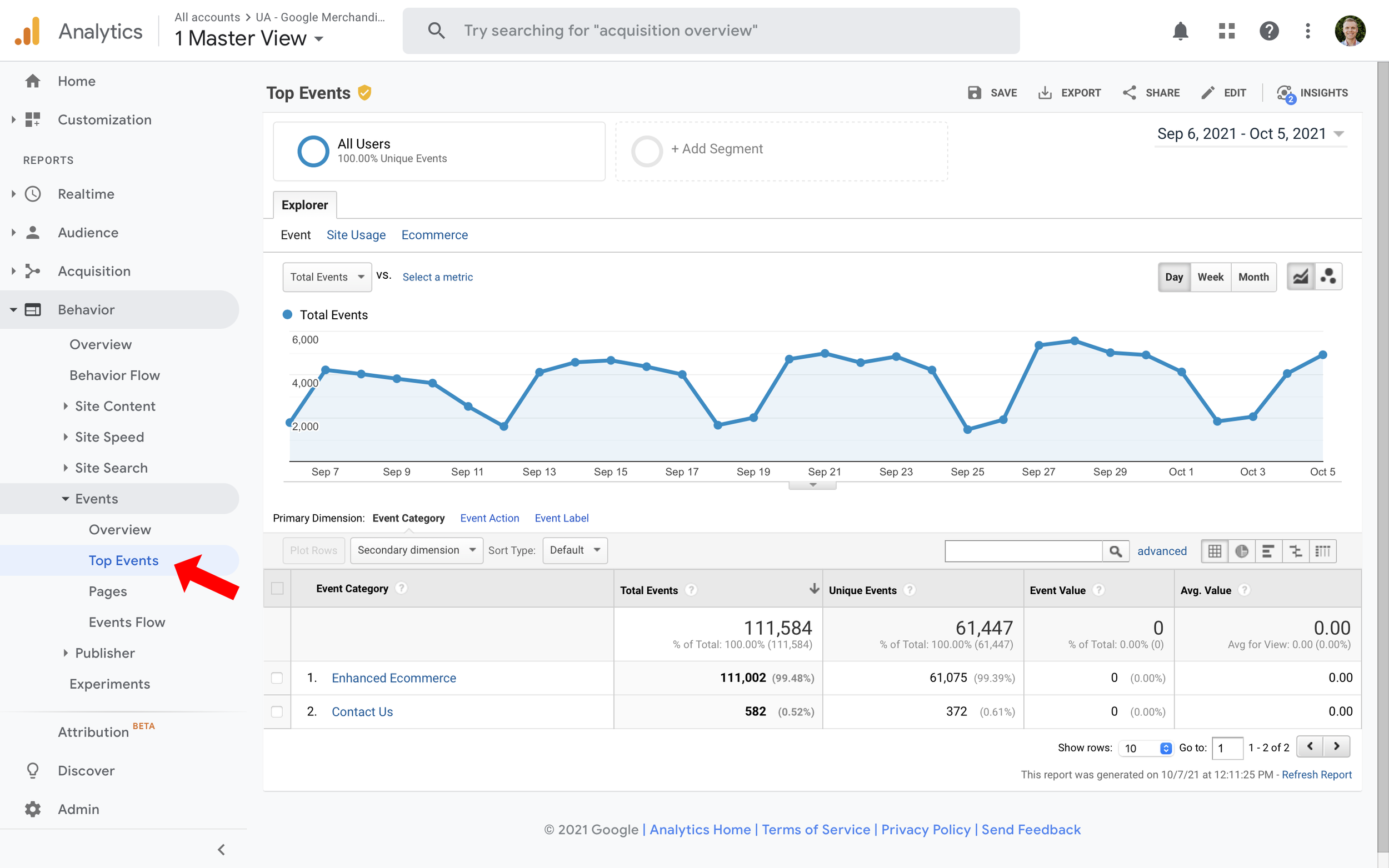Click the Go to page input field

[x=1228, y=747]
